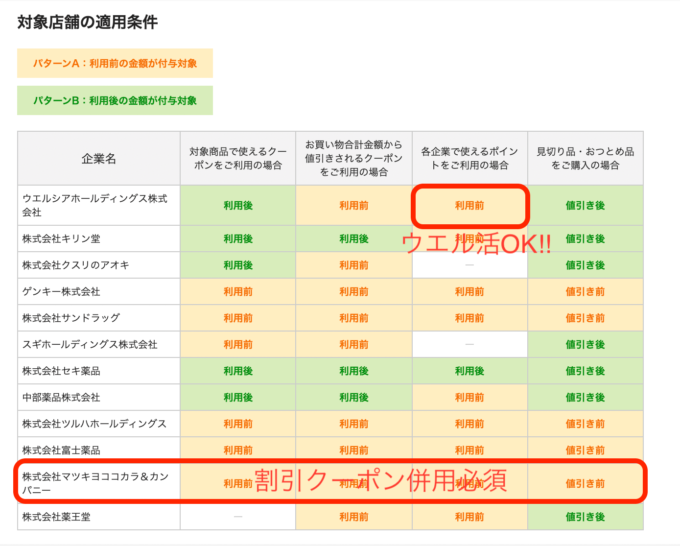Click 利用前 in ゲンキー row, お買い物合計金額 column
Screen dimensions: 680x546
point(354,291)
